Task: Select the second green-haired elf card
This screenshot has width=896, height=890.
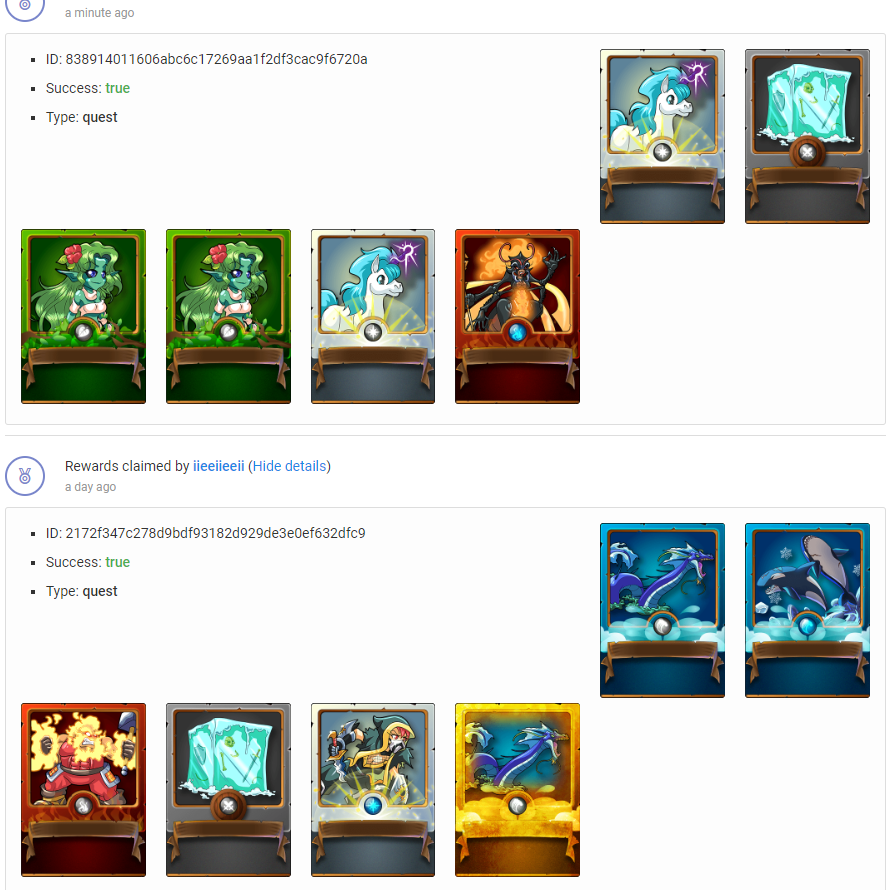Action: [x=229, y=316]
